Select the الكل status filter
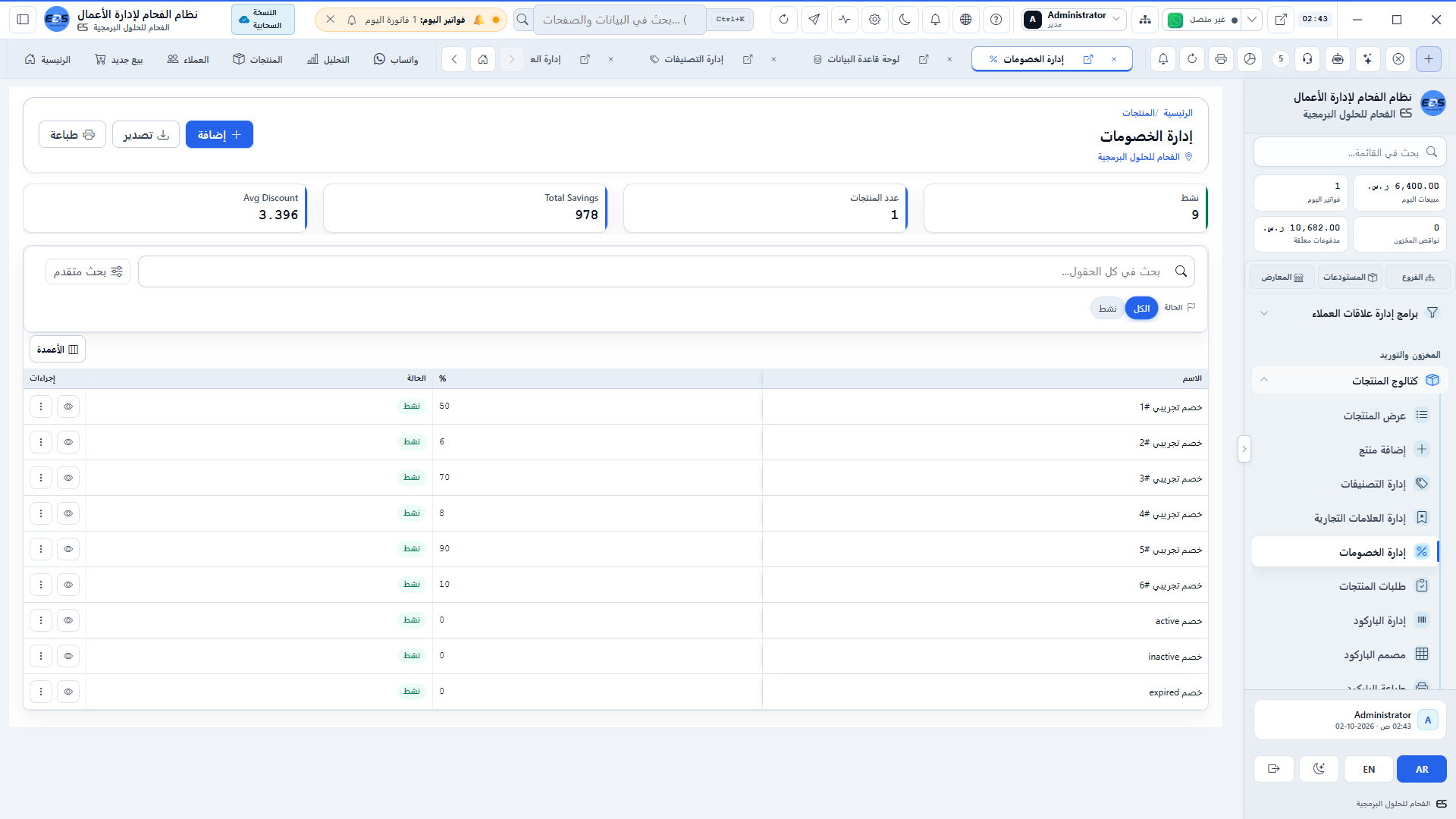Viewport: 1456px width, 819px height. tap(1141, 308)
